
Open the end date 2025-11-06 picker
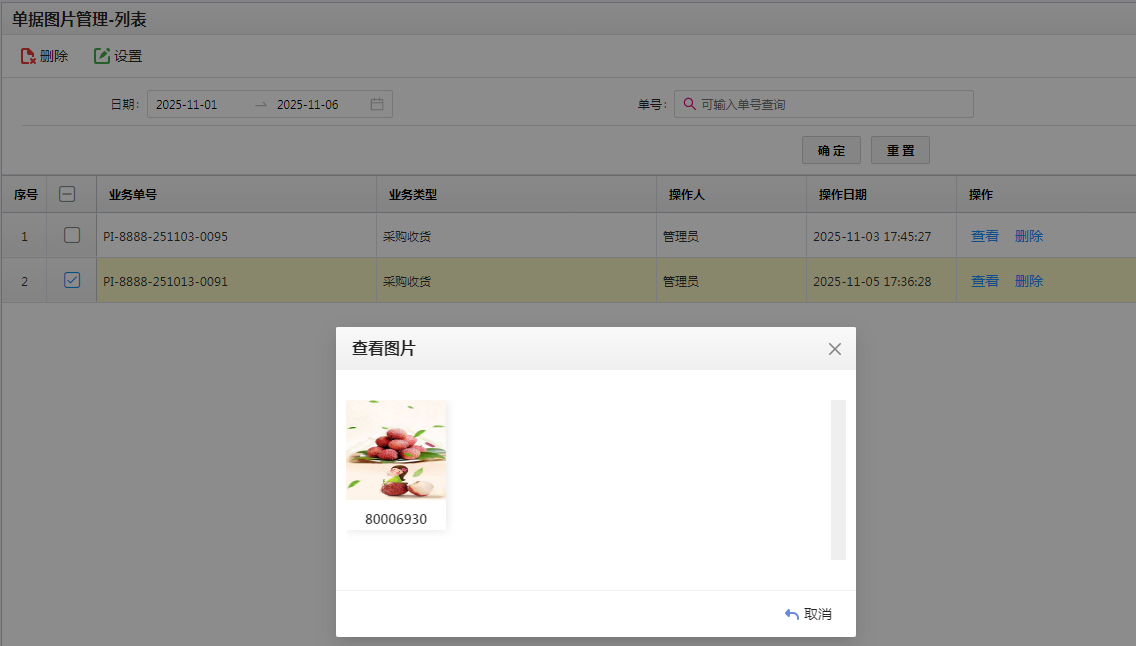(307, 105)
